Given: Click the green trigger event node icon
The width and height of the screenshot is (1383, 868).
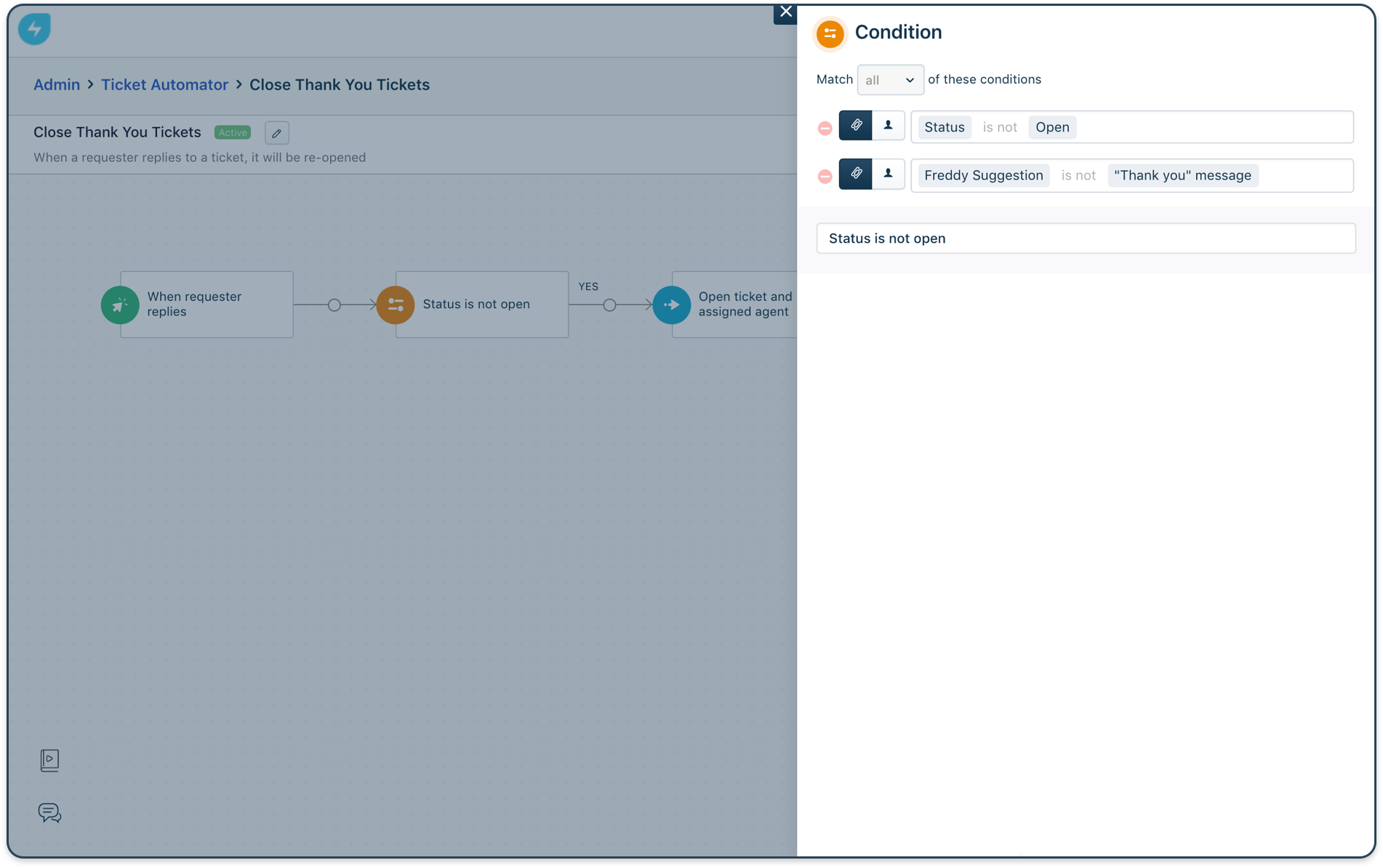Looking at the screenshot, I should [120, 305].
